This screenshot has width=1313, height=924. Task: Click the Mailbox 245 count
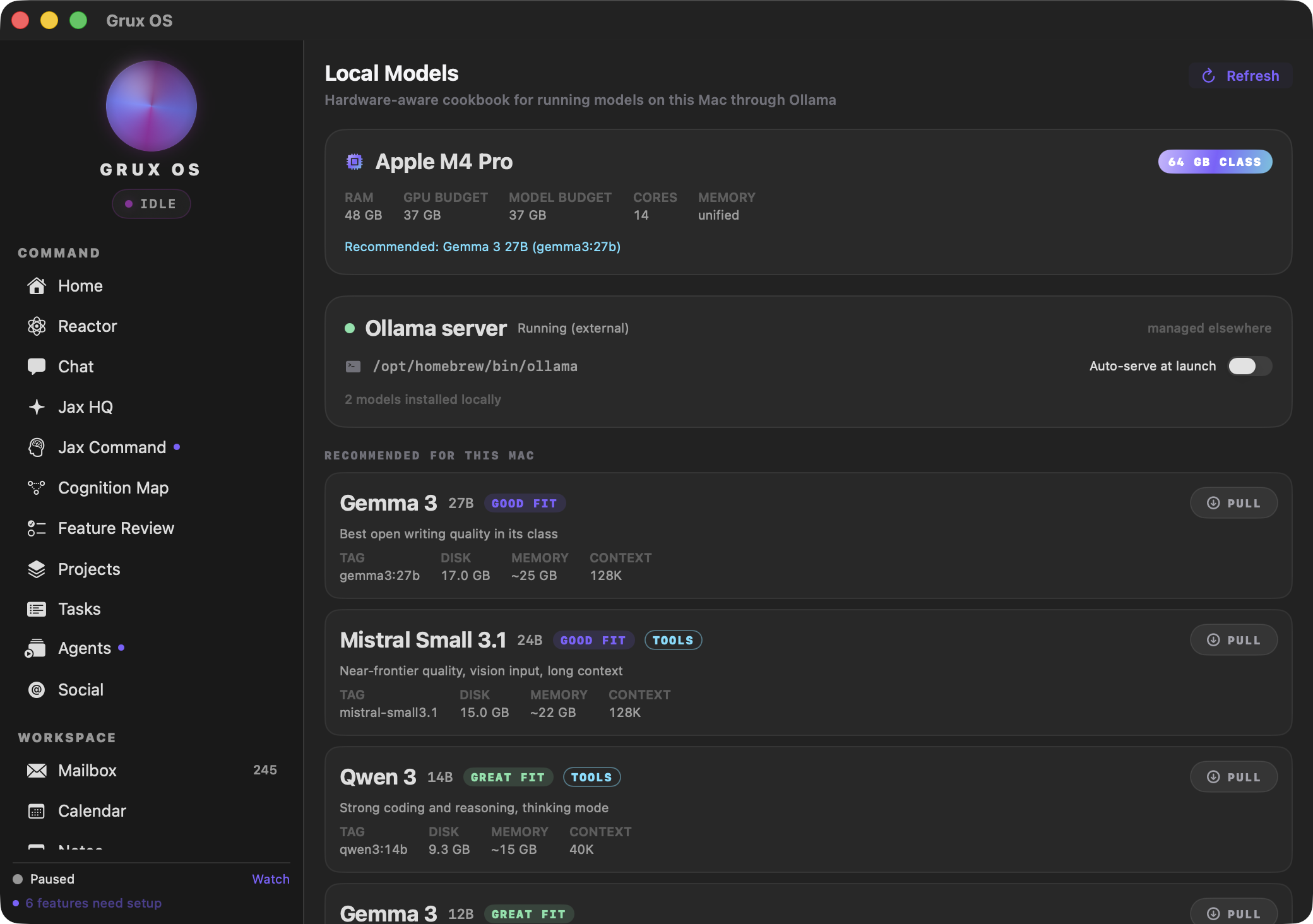265,770
